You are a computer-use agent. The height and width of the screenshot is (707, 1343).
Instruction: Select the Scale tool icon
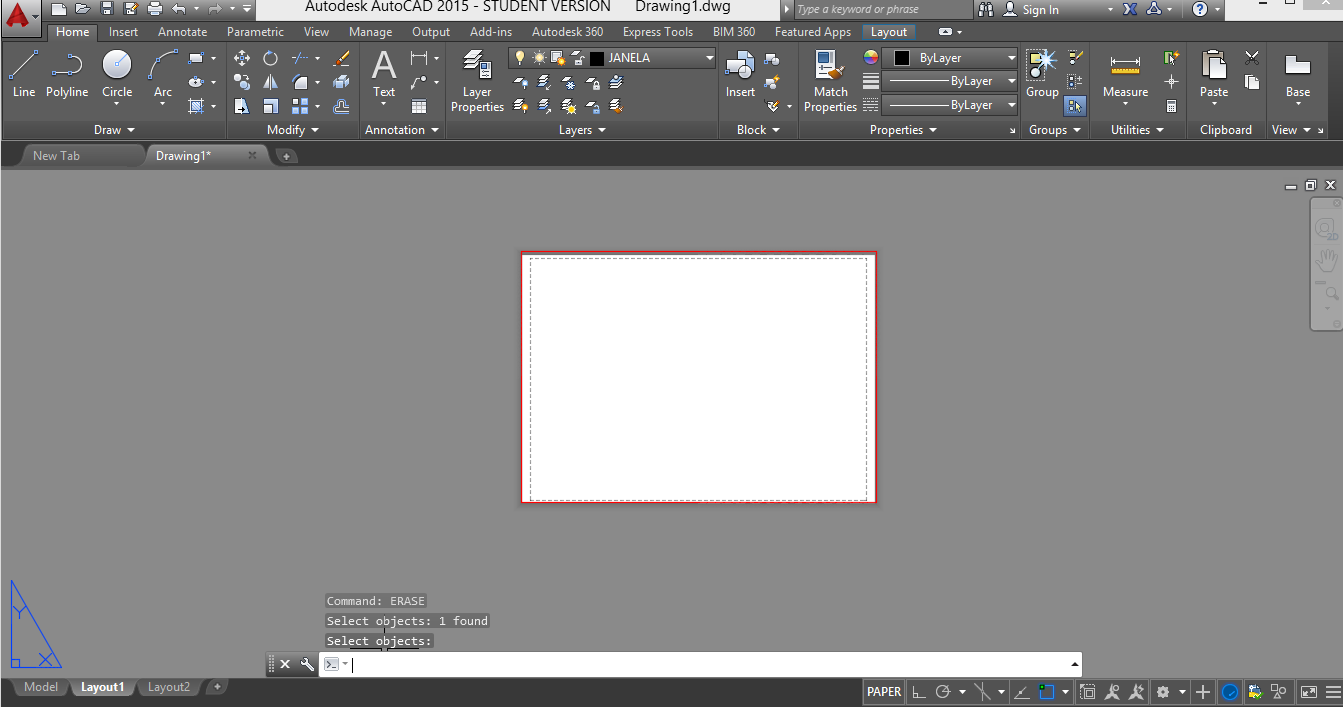coord(270,106)
